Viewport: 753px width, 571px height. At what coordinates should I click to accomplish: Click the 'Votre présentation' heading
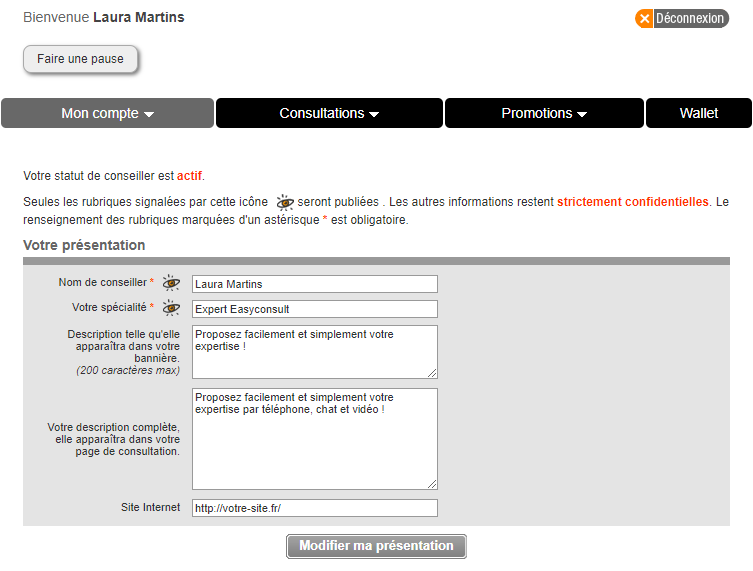point(84,245)
